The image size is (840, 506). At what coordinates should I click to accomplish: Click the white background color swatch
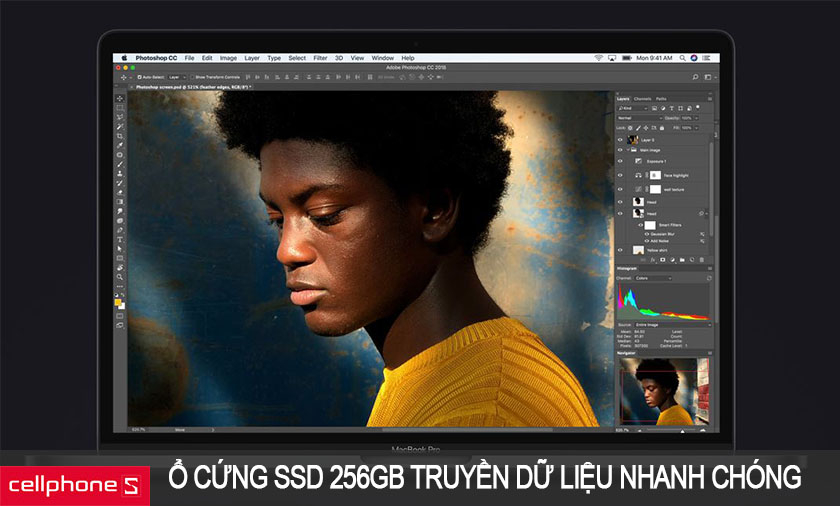tap(122, 306)
